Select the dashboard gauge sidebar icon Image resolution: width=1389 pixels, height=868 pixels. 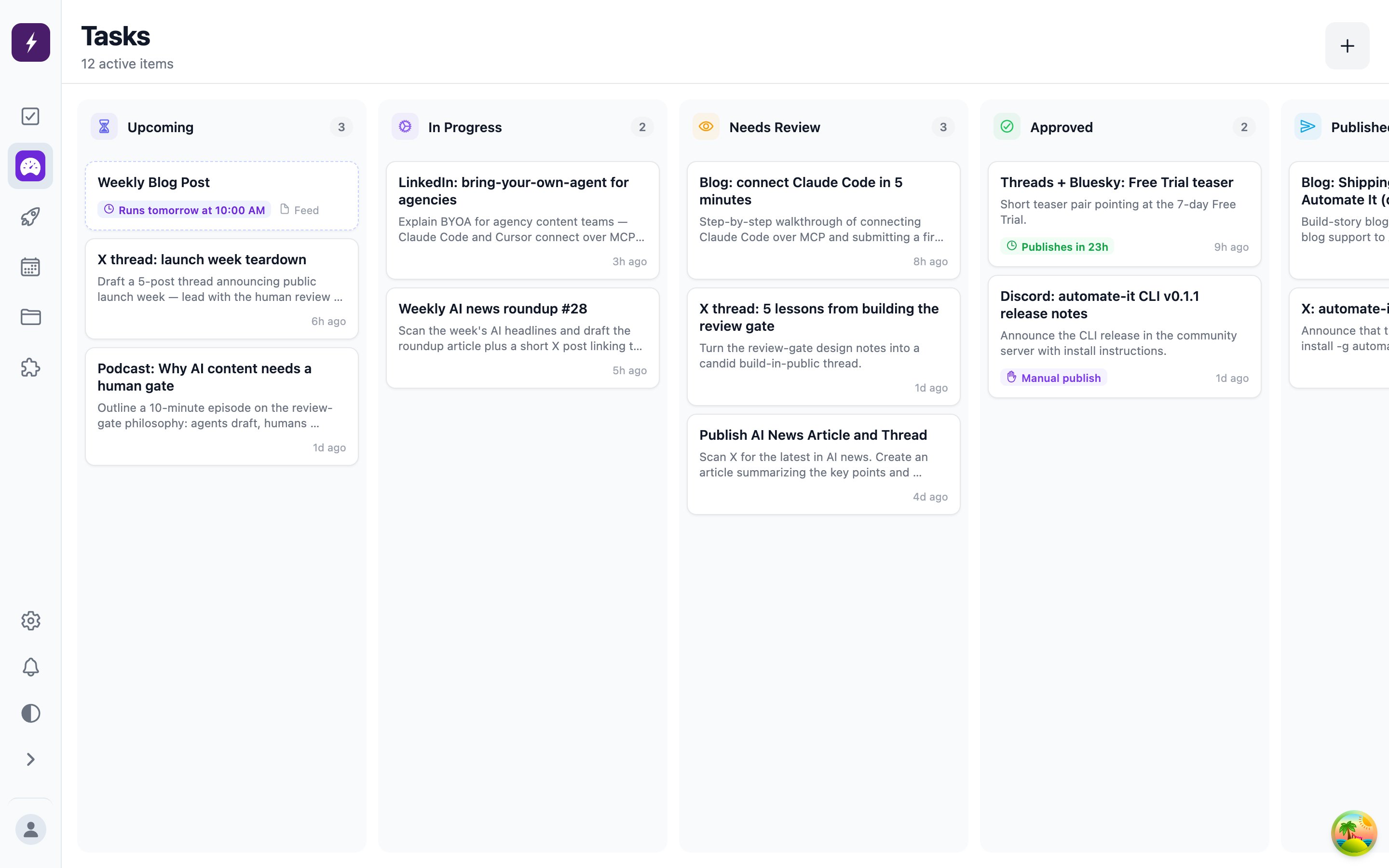coord(30,166)
